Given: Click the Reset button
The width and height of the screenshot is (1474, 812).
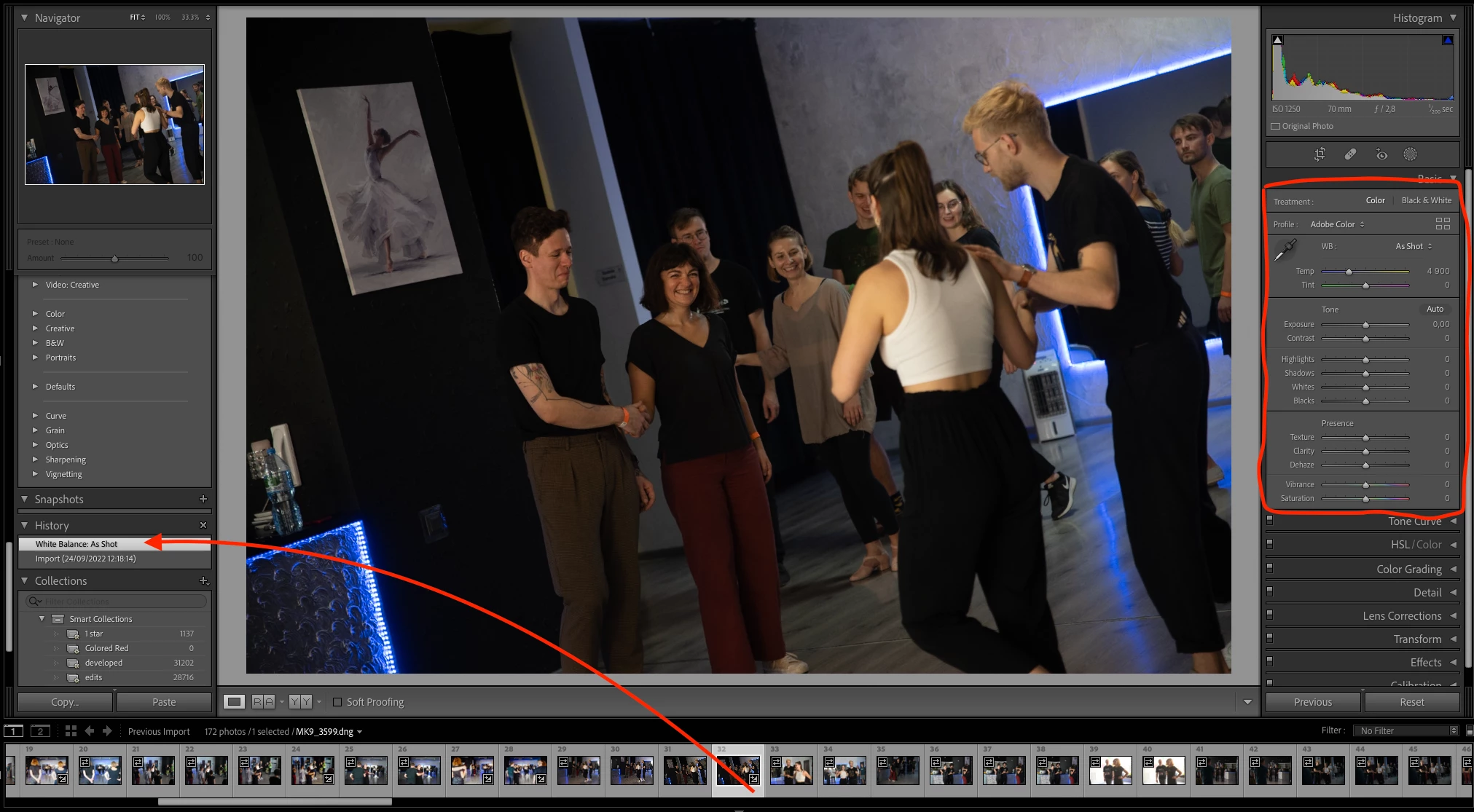Looking at the screenshot, I should click(1411, 702).
